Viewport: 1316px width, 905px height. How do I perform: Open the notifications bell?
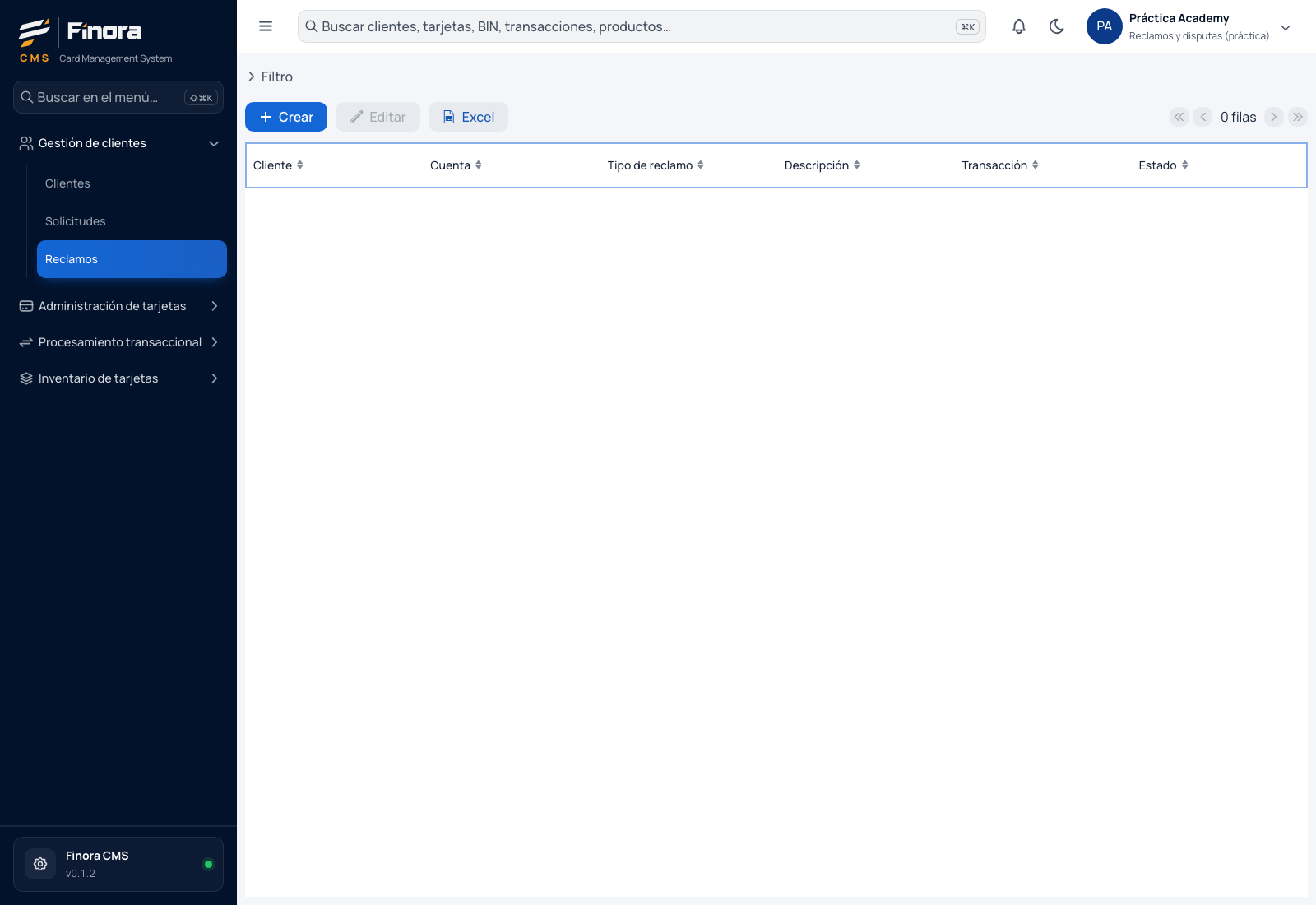1019,26
